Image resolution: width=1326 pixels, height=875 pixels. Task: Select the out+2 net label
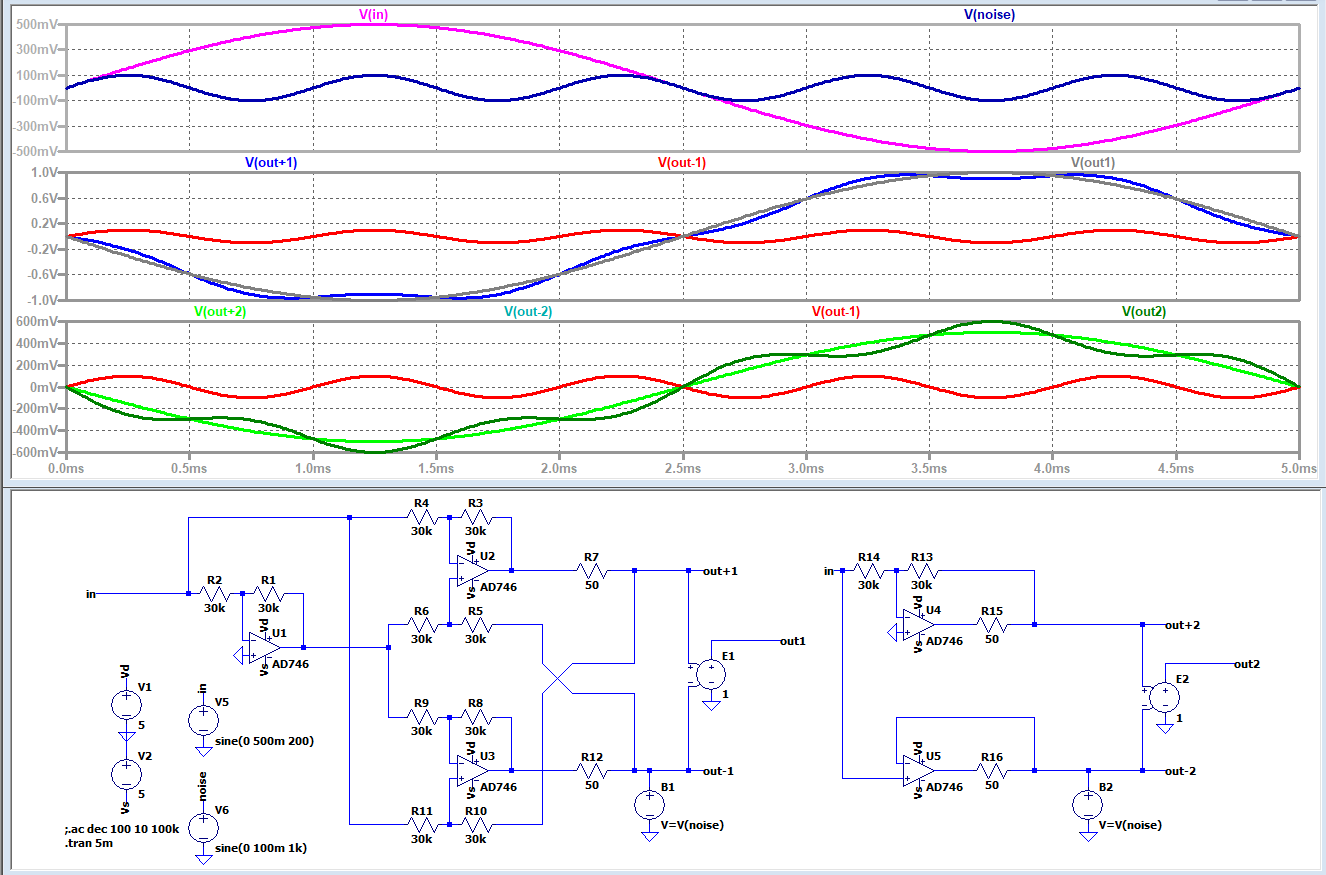tap(1183, 624)
